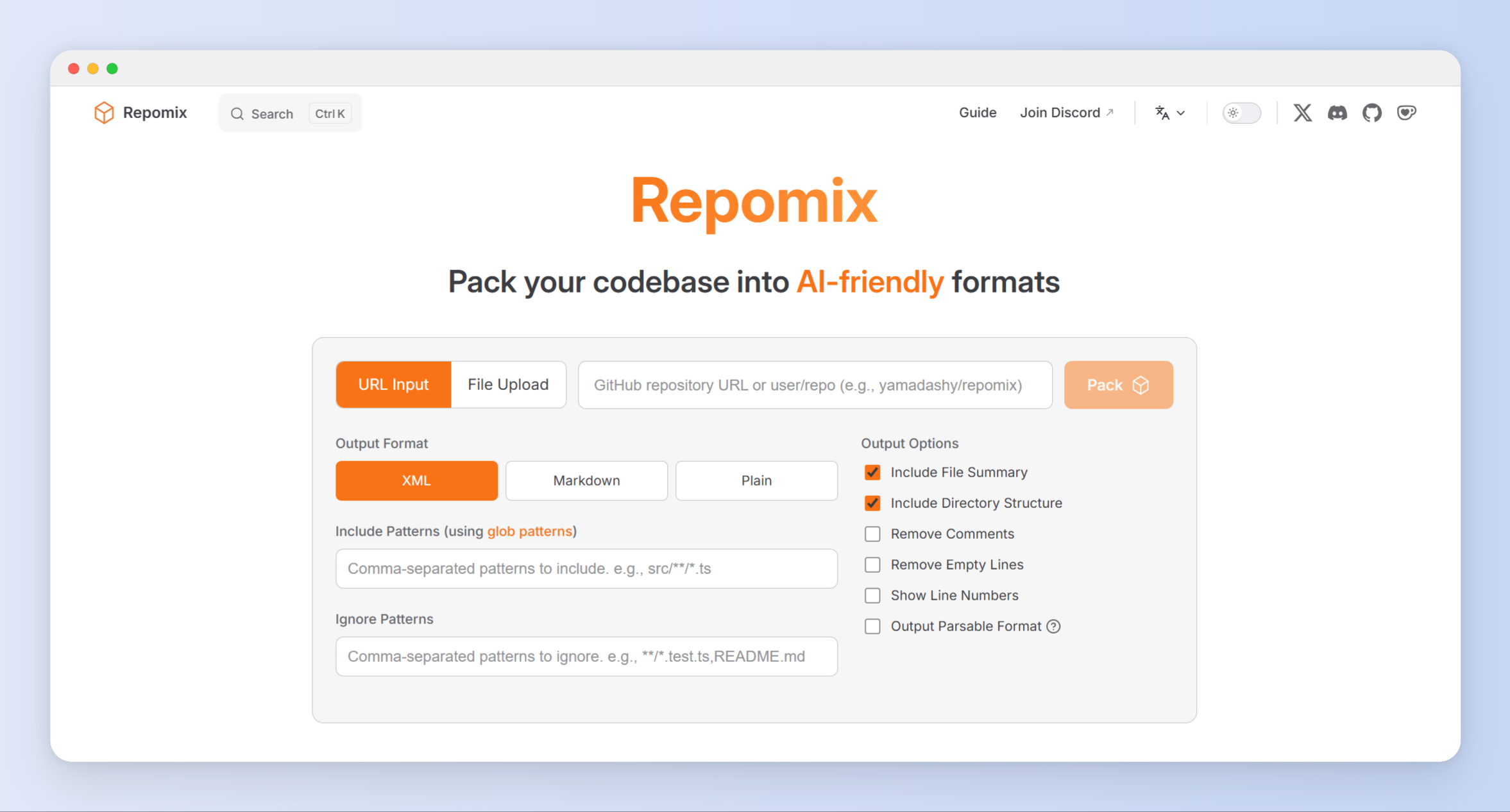Choose the Plain output format
This screenshot has width=1510, height=812.
[x=756, y=480]
